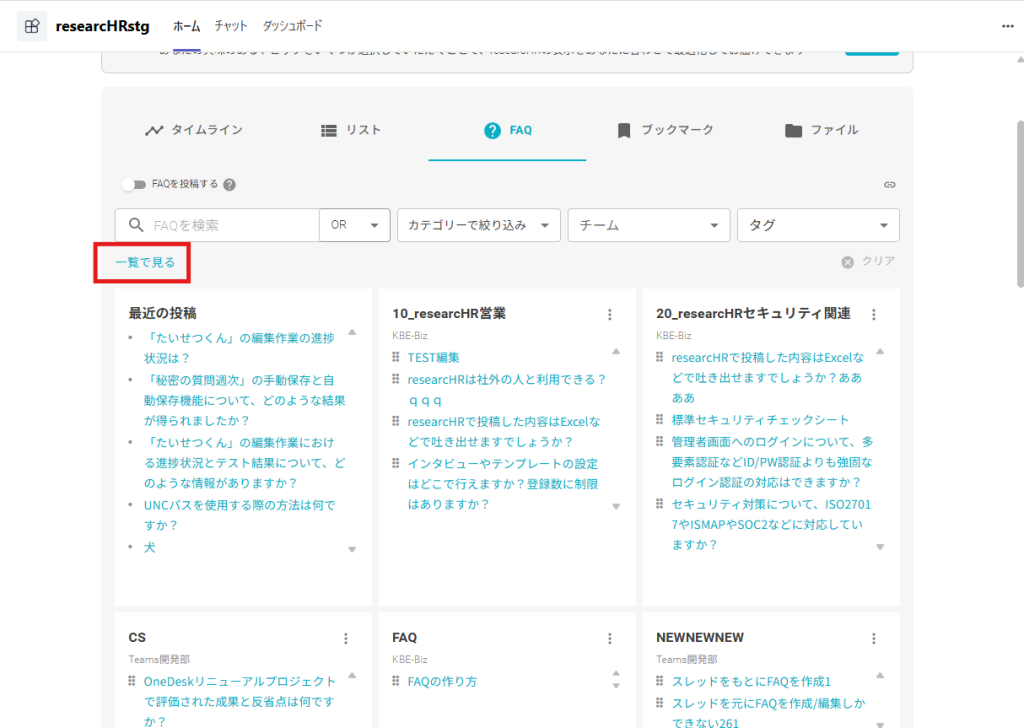Screen dimensions: 1024x728
Task: Click the help icon next to FAQを投稿する
Action: [x=230, y=185]
